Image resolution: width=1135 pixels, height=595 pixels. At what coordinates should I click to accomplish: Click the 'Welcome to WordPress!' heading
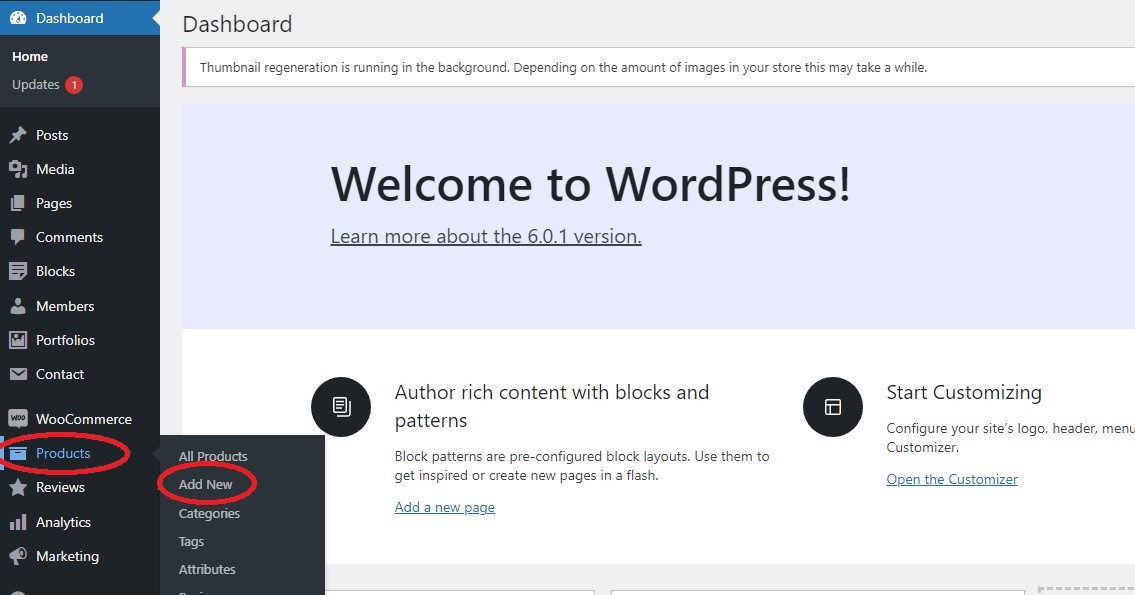coord(591,184)
